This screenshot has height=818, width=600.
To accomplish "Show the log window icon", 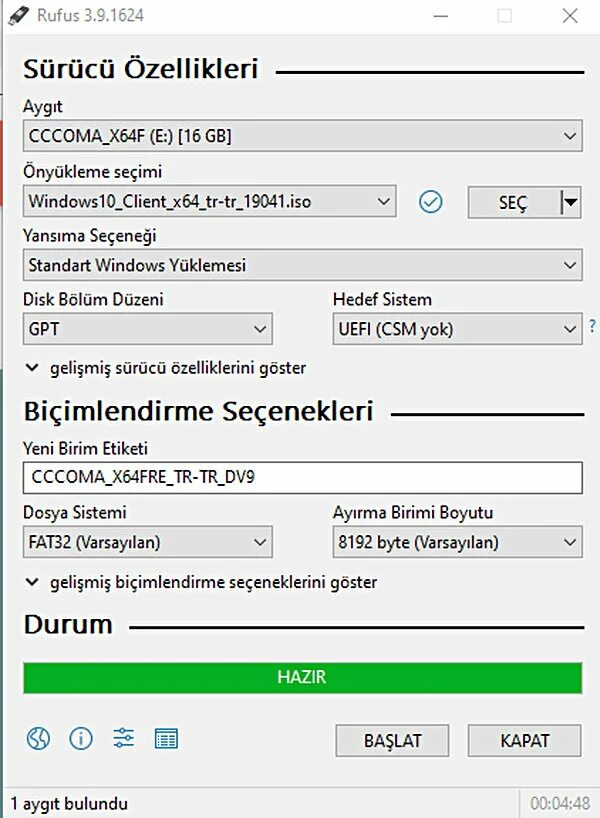I will tap(166, 739).
